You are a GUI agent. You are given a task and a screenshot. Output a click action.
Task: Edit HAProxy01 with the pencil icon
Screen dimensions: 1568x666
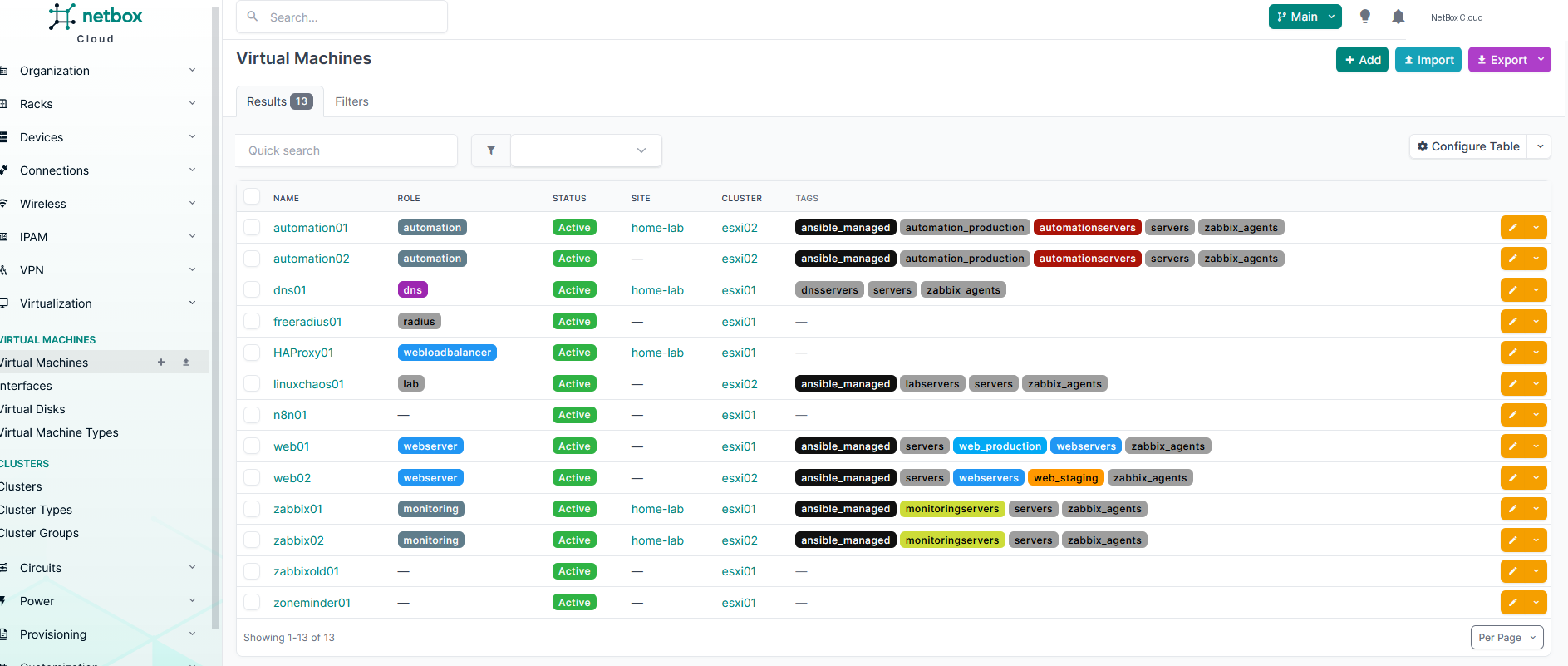(1513, 353)
